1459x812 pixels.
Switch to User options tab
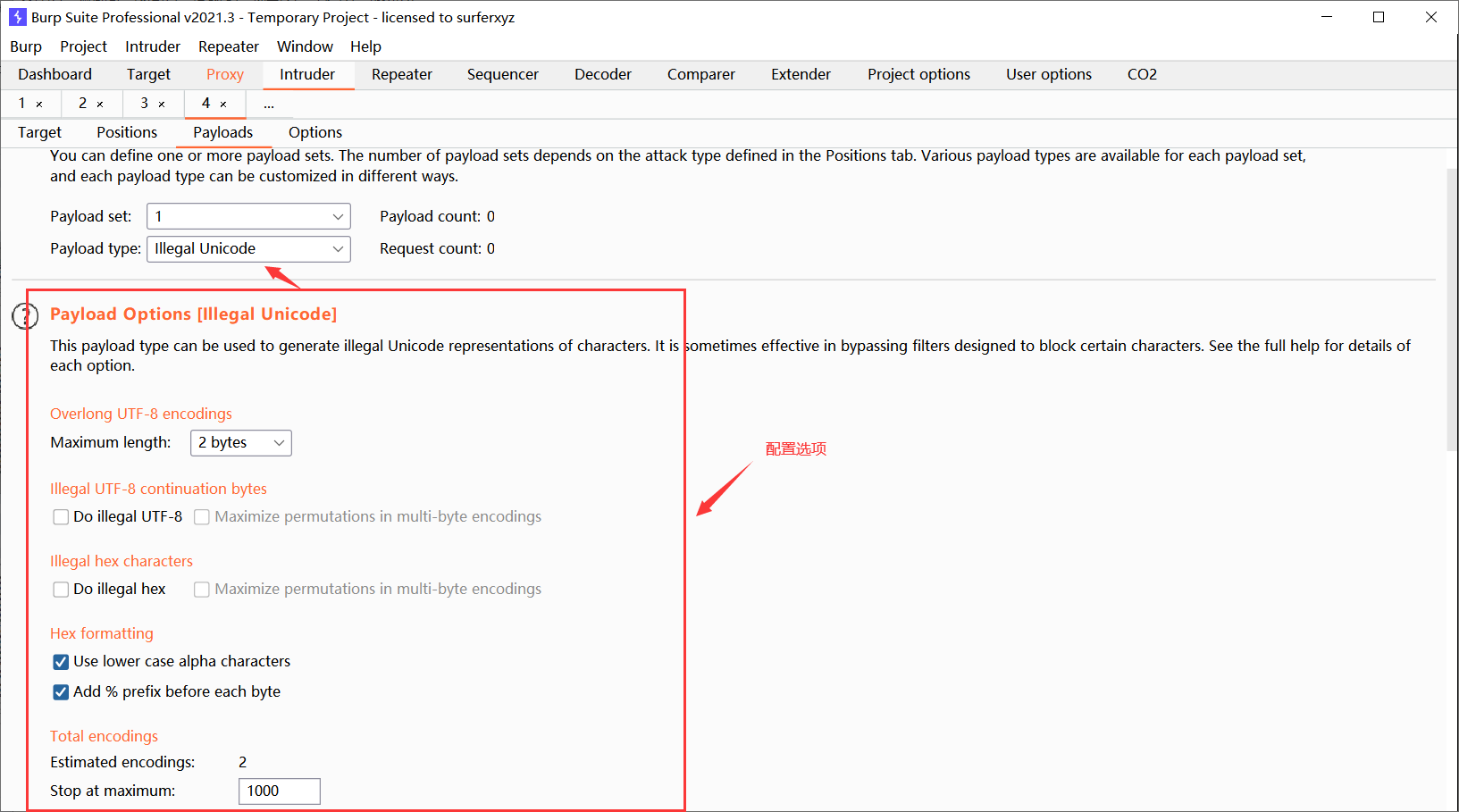(1049, 74)
